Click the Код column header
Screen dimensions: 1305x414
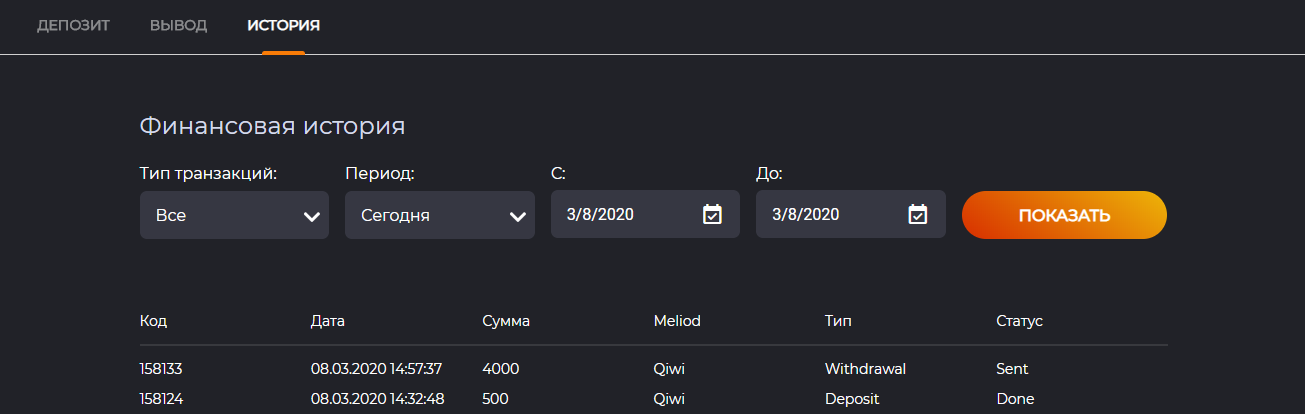153,321
